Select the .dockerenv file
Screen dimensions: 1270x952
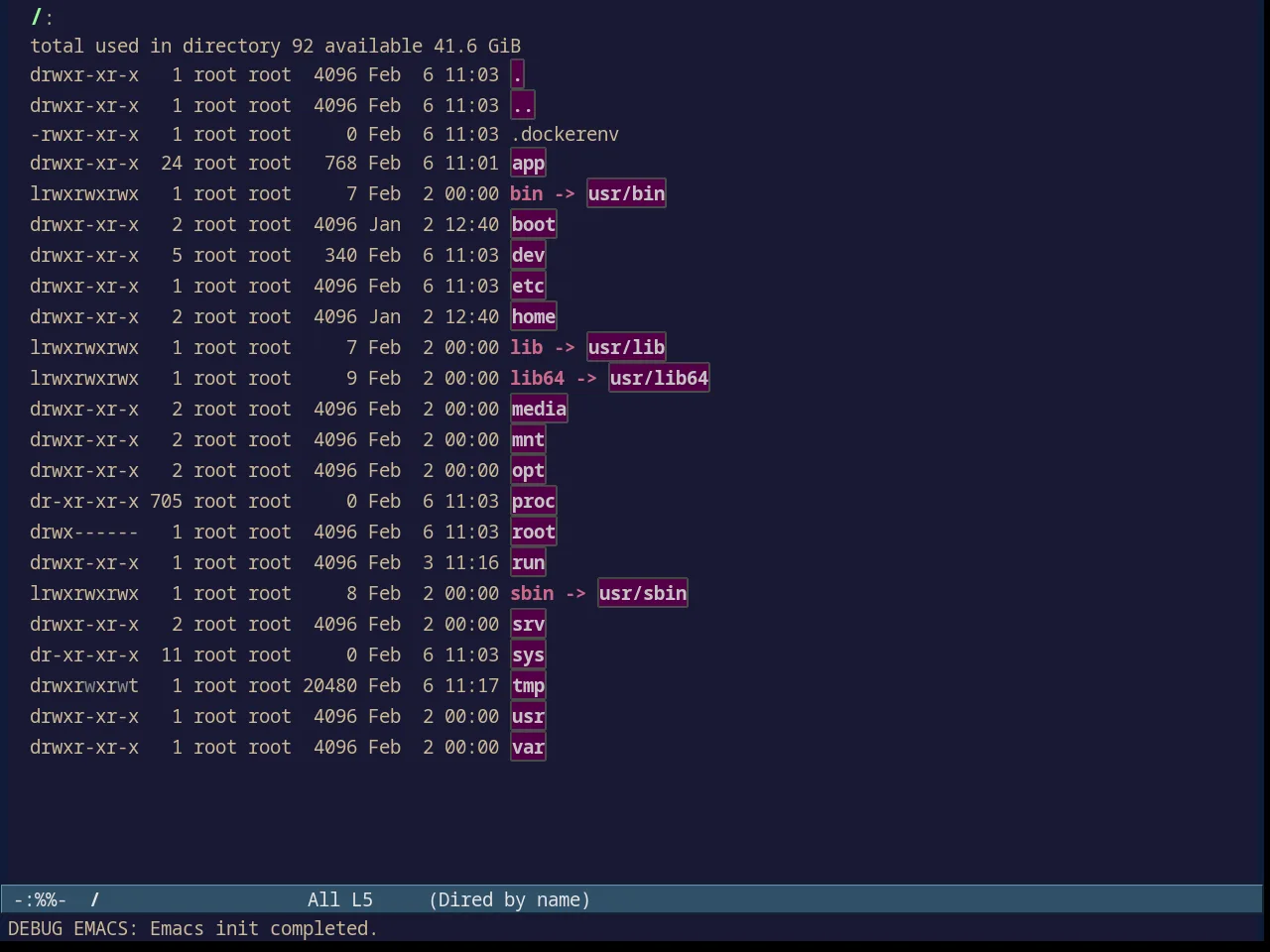coord(565,134)
